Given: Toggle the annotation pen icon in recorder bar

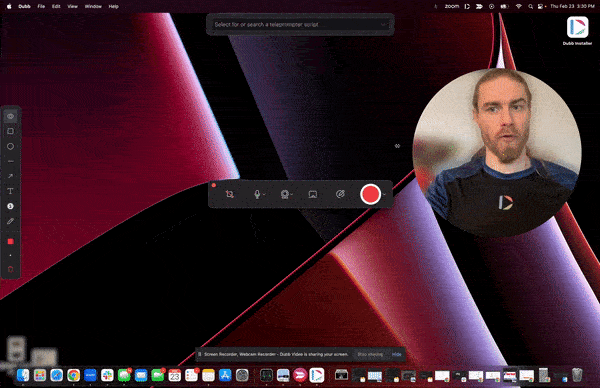Looking at the screenshot, I should pyautogui.click(x=340, y=194).
